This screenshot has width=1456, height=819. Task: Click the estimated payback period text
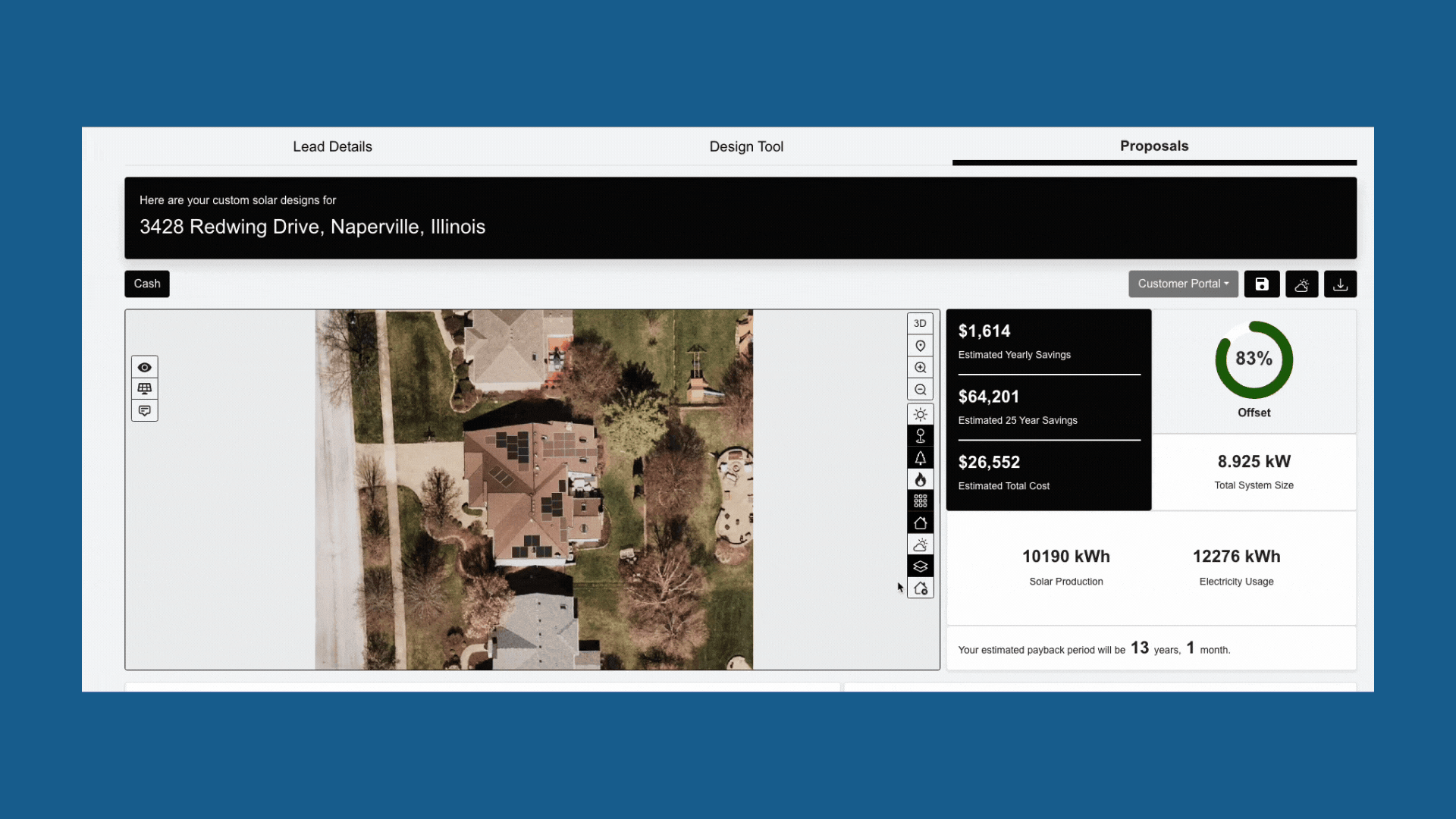[1094, 649]
